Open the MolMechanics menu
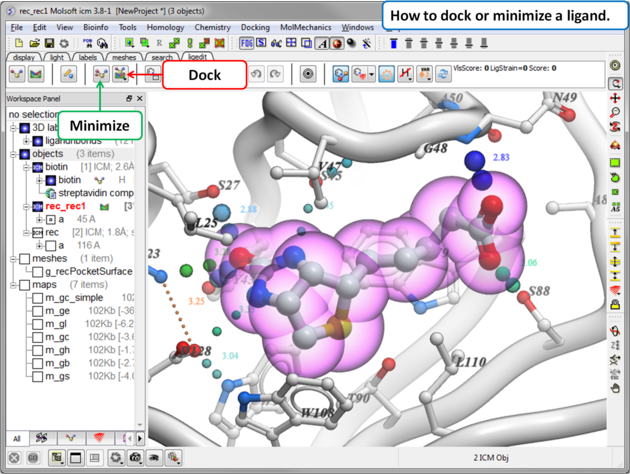Viewport: 630px width, 474px height. [x=305, y=27]
